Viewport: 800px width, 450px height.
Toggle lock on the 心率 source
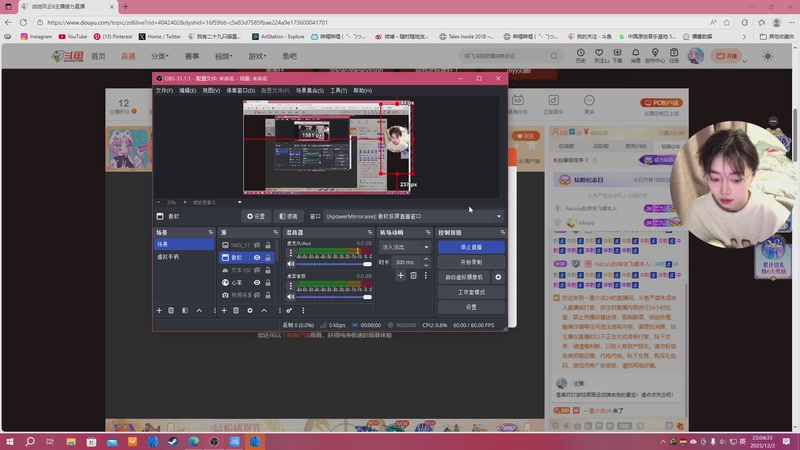[268, 283]
